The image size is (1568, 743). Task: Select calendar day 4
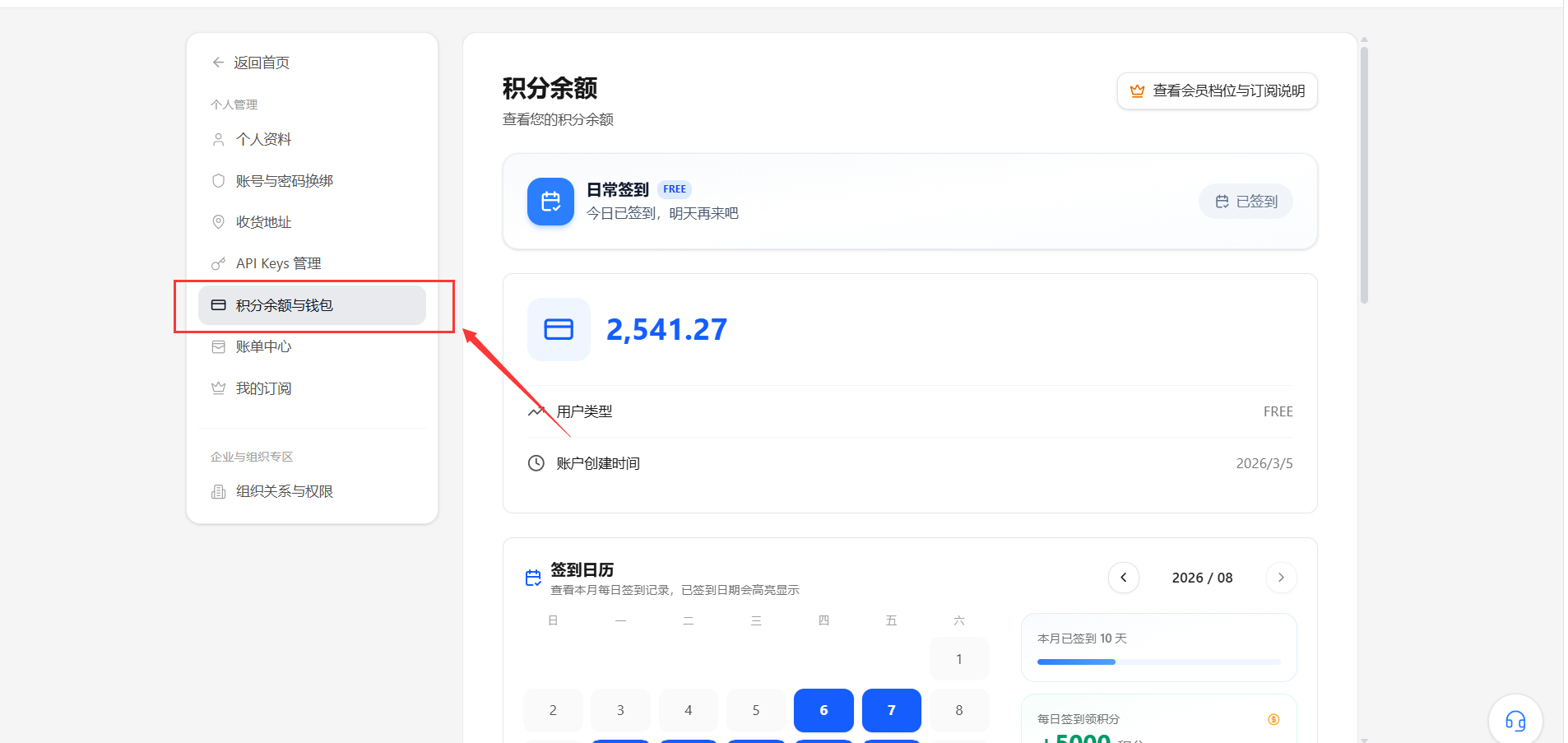tap(689, 710)
